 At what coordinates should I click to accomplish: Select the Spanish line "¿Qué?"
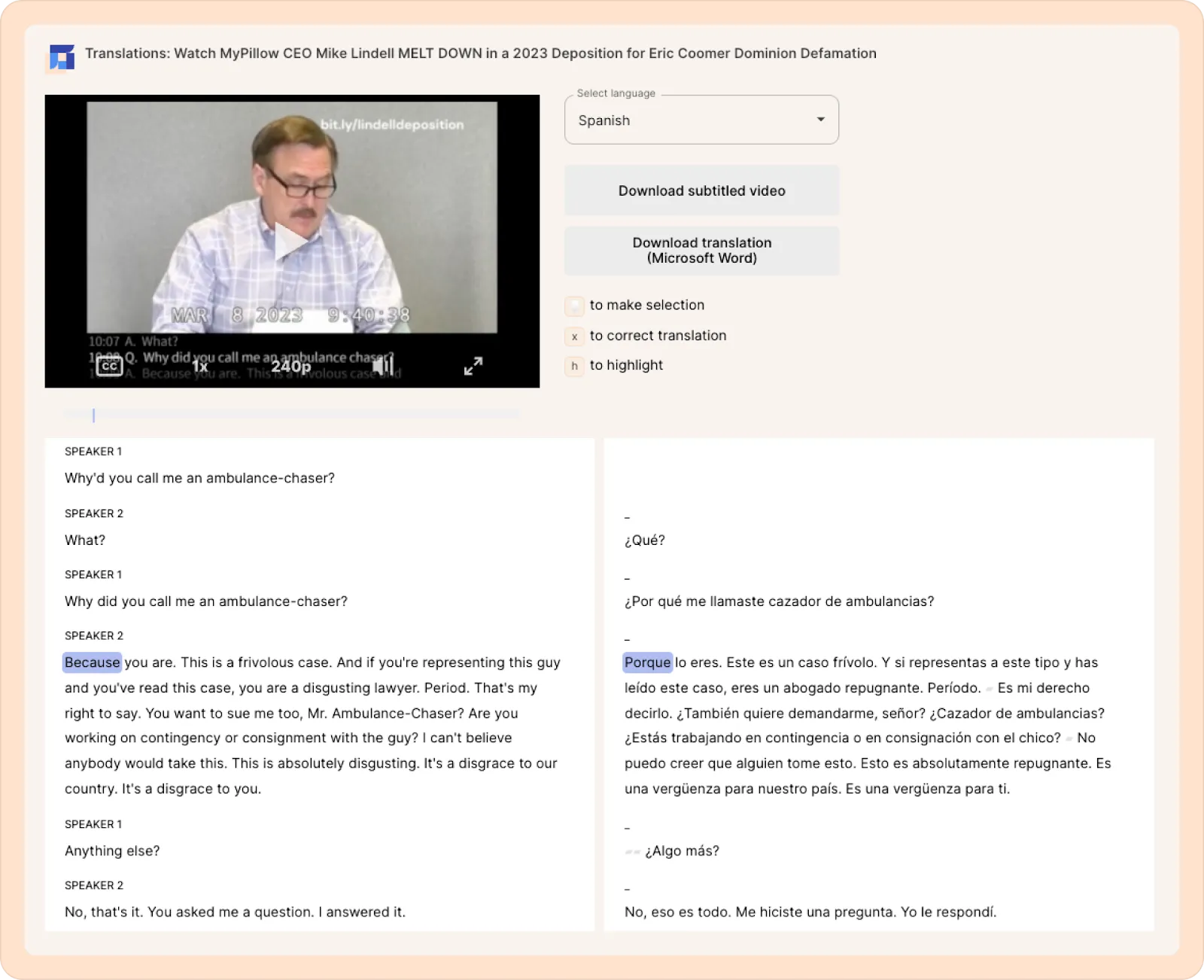(x=645, y=540)
